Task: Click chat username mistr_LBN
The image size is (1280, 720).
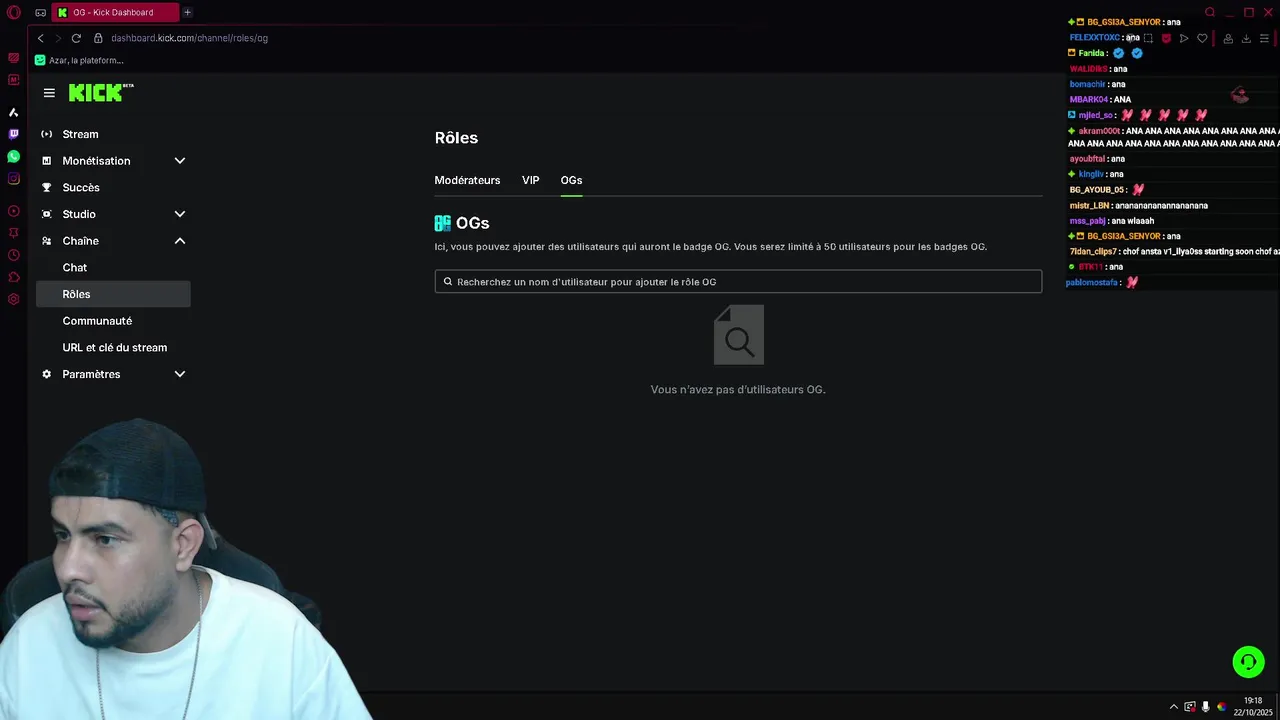Action: coord(1089,206)
